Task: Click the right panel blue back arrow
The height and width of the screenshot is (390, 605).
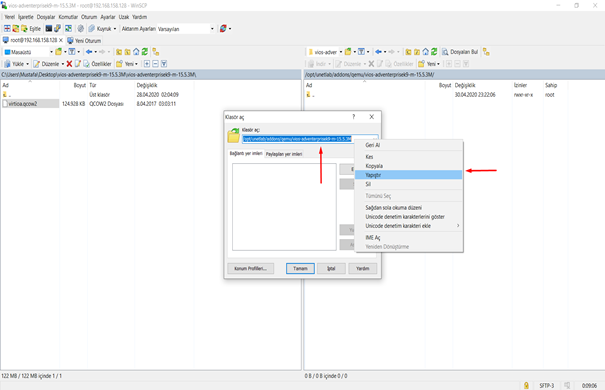Action: click(x=379, y=52)
